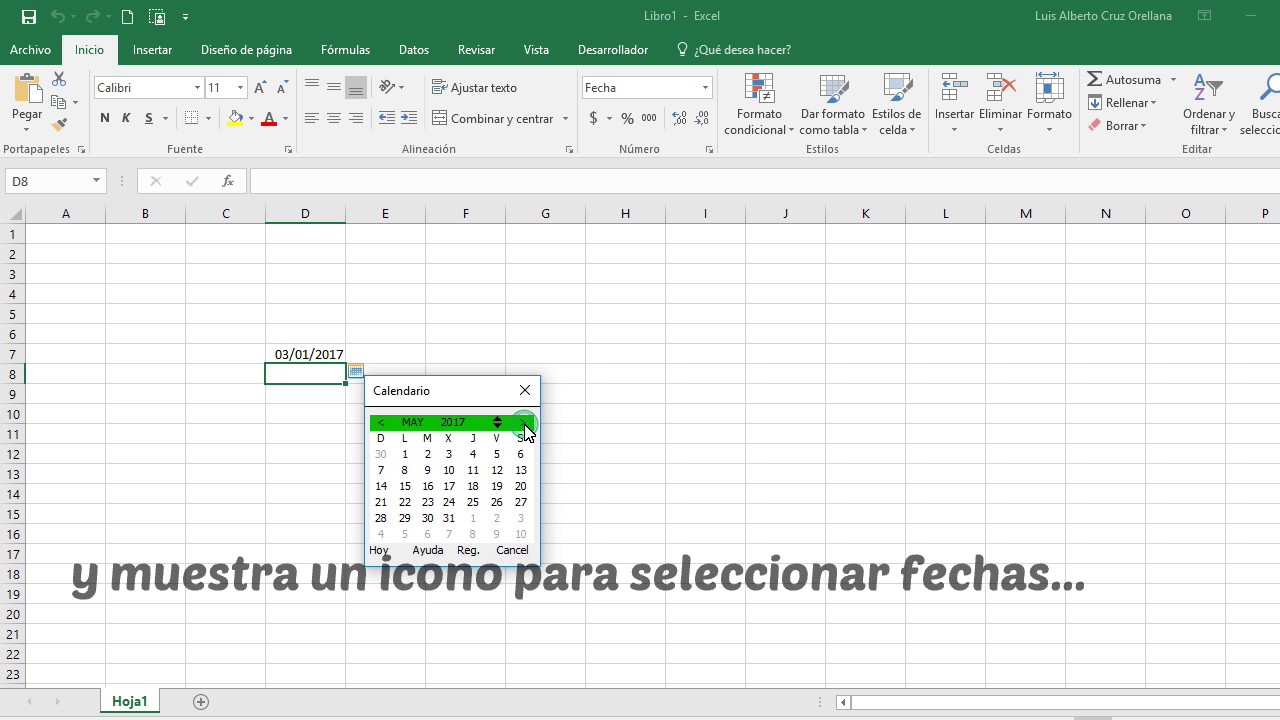
Task: Click the insert function fx icon
Action: pos(228,181)
